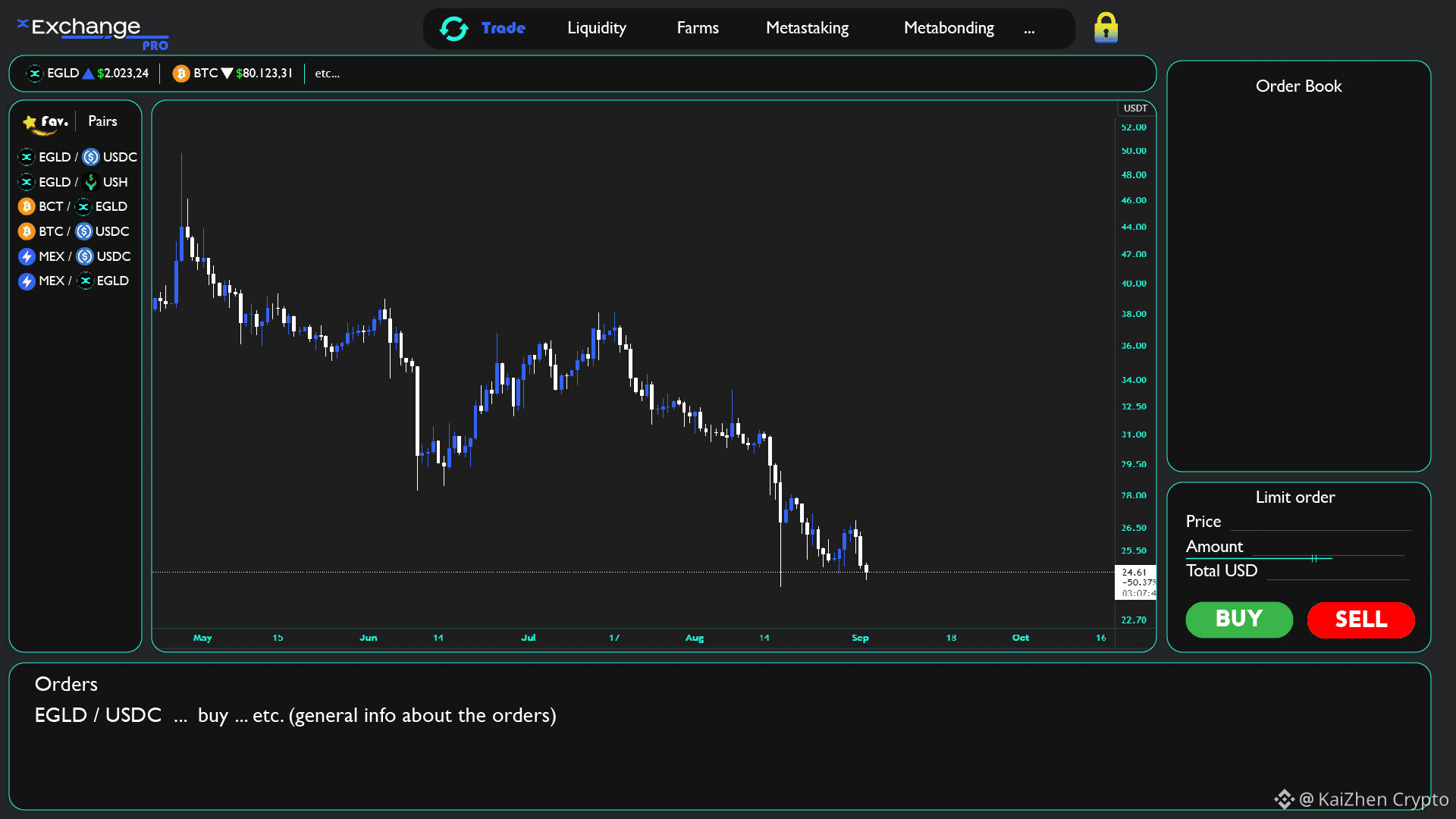Expand the ticker bar etc... item
Viewport: 1456px width, 819px height.
click(327, 74)
